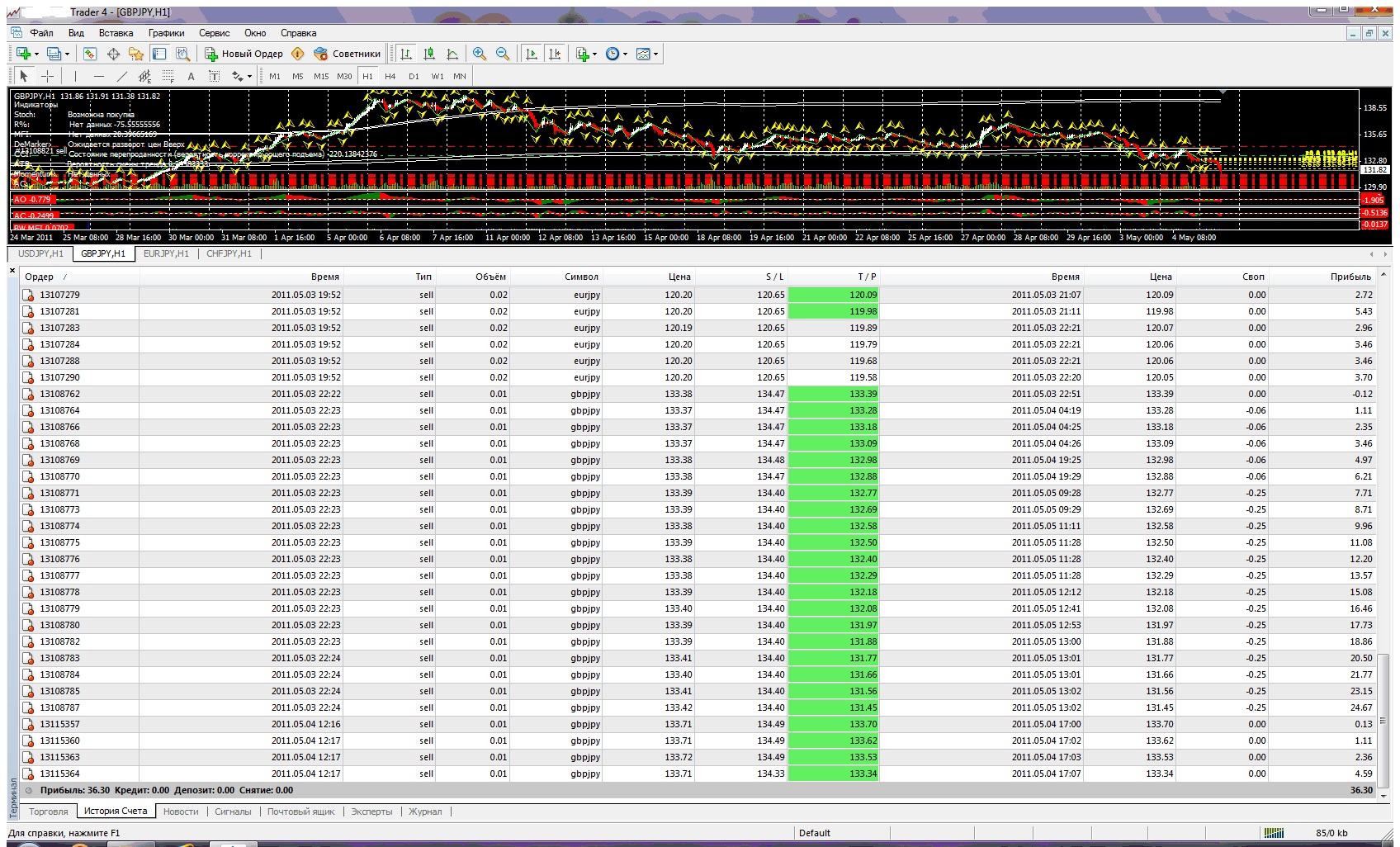This screenshot has height=847, width=1400.
Task: Zoom out of the chart
Action: click(503, 54)
